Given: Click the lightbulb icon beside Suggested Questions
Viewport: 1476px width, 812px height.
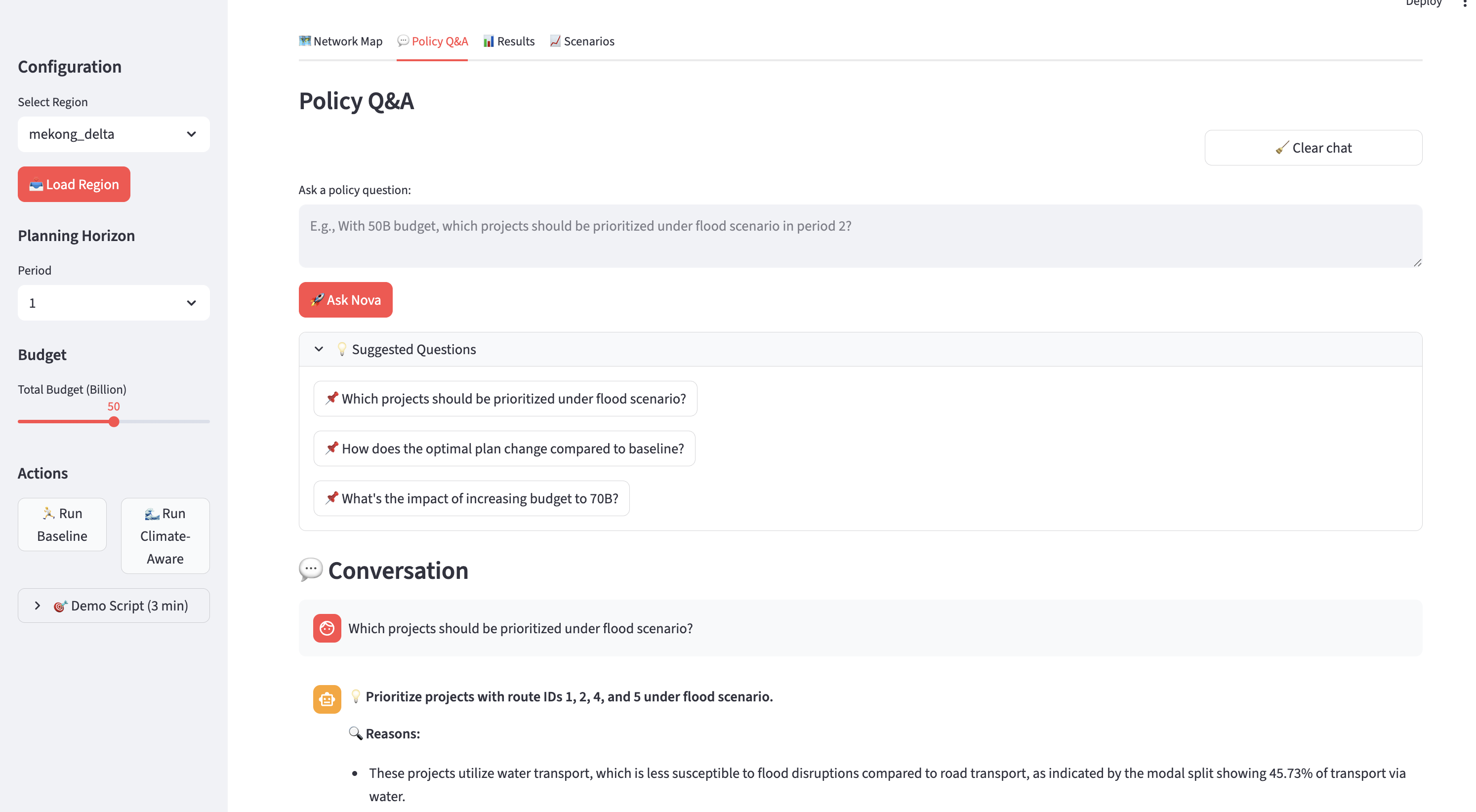Looking at the screenshot, I should 341,349.
